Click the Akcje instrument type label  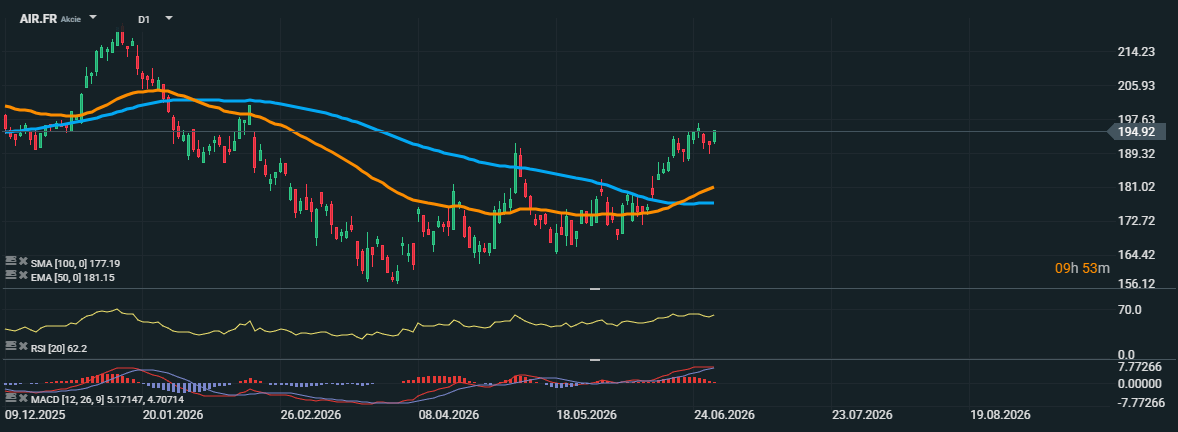(x=71, y=18)
